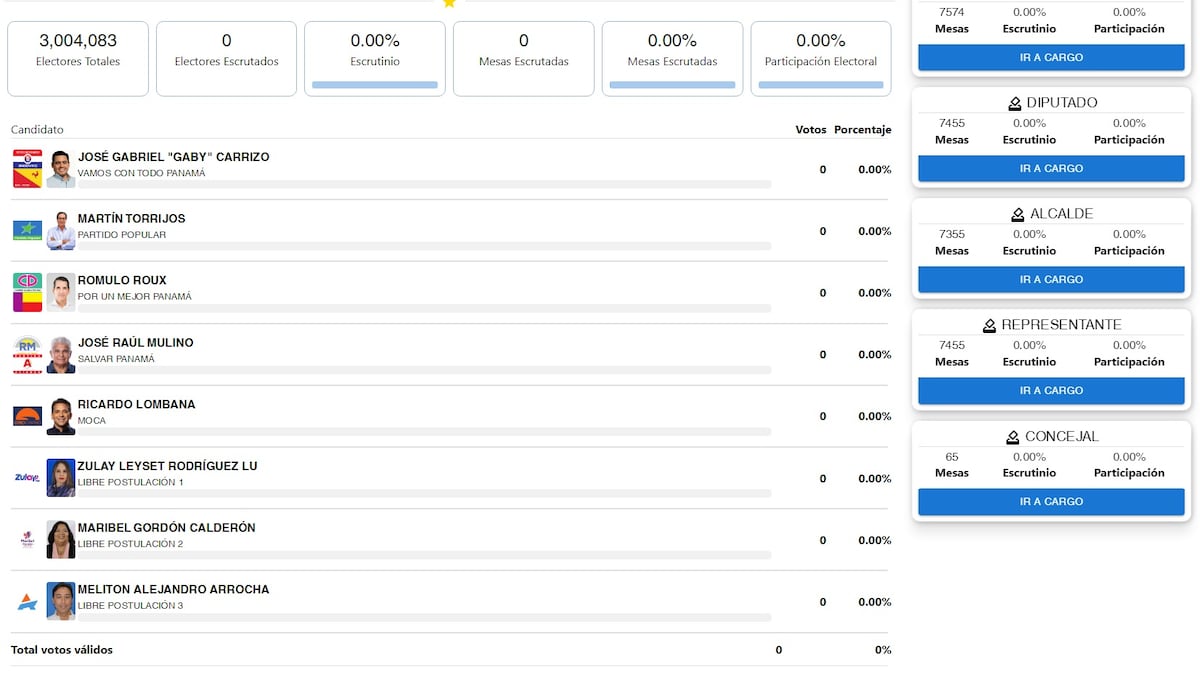Click Zulay Rodríguez's campaign logo
Viewport: 1200px width, 677px height.
(x=27, y=478)
